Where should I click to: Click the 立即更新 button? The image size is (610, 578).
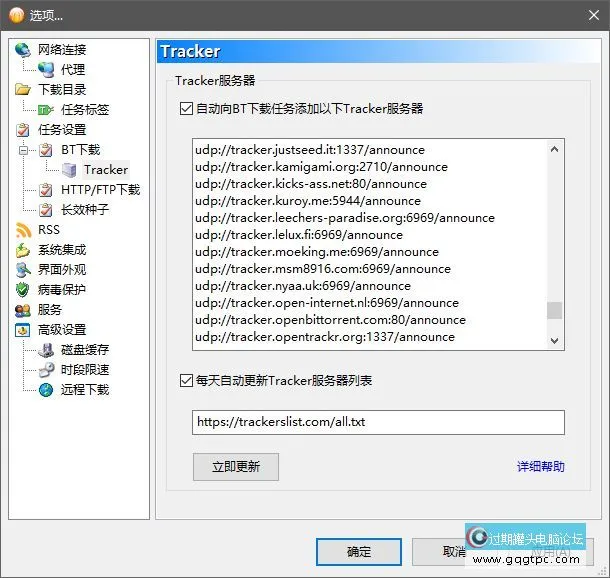point(236,467)
